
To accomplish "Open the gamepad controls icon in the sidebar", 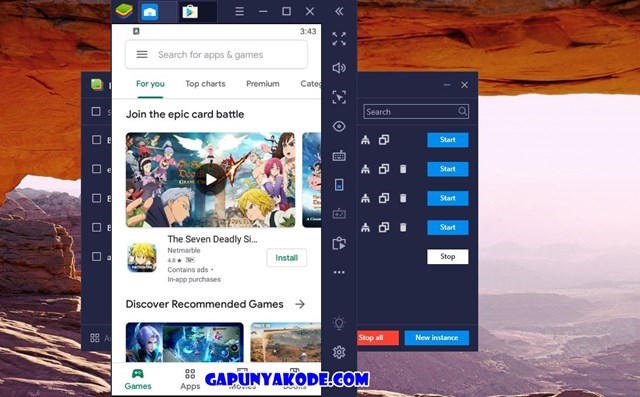I will [339, 214].
